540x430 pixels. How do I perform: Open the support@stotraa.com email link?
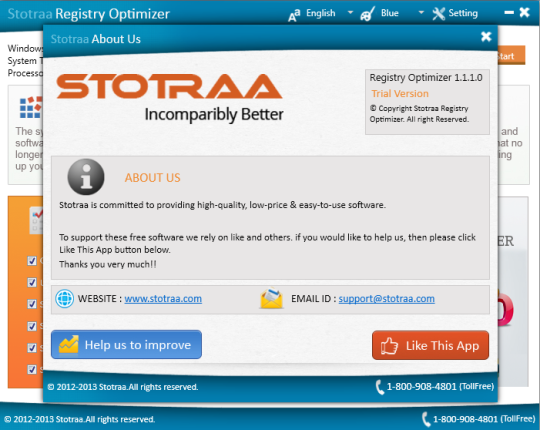tap(386, 298)
